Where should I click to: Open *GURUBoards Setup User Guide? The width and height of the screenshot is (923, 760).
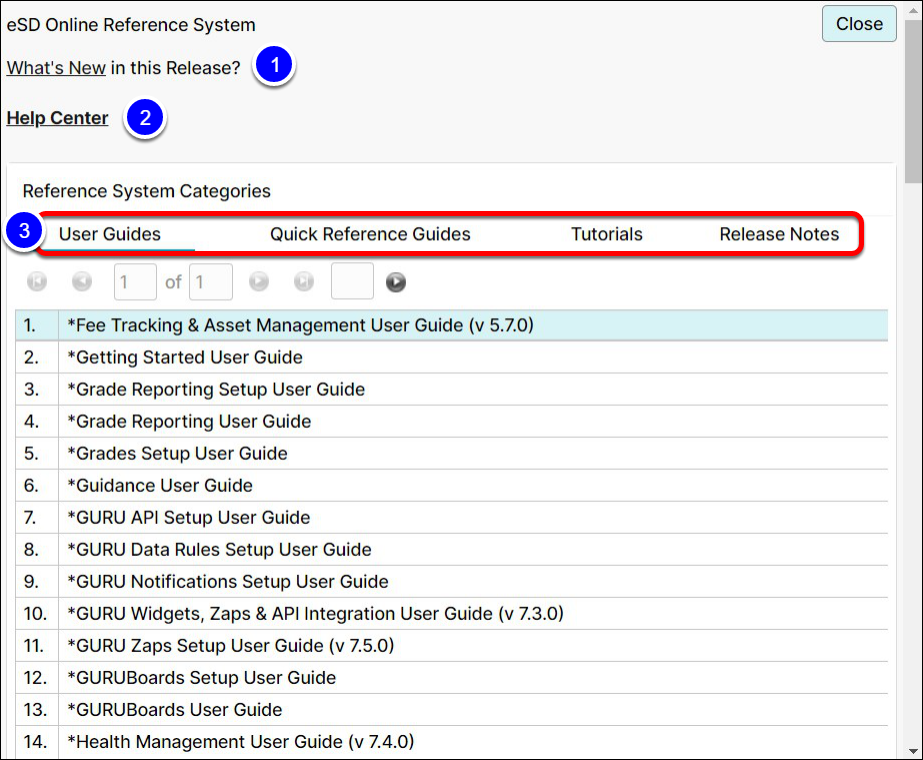tap(451, 678)
